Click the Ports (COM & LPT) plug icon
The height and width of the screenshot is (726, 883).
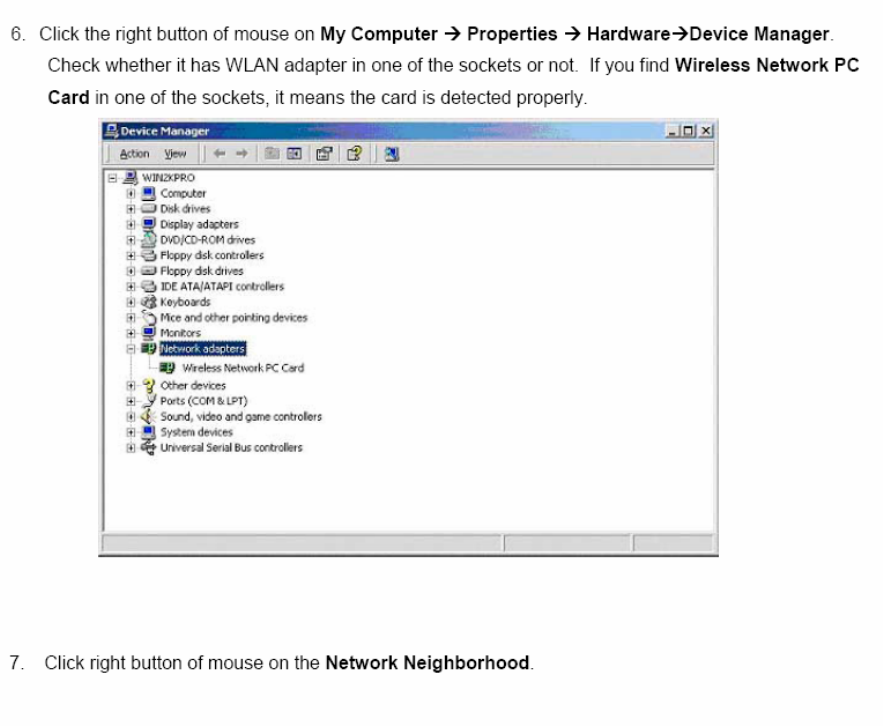point(149,401)
